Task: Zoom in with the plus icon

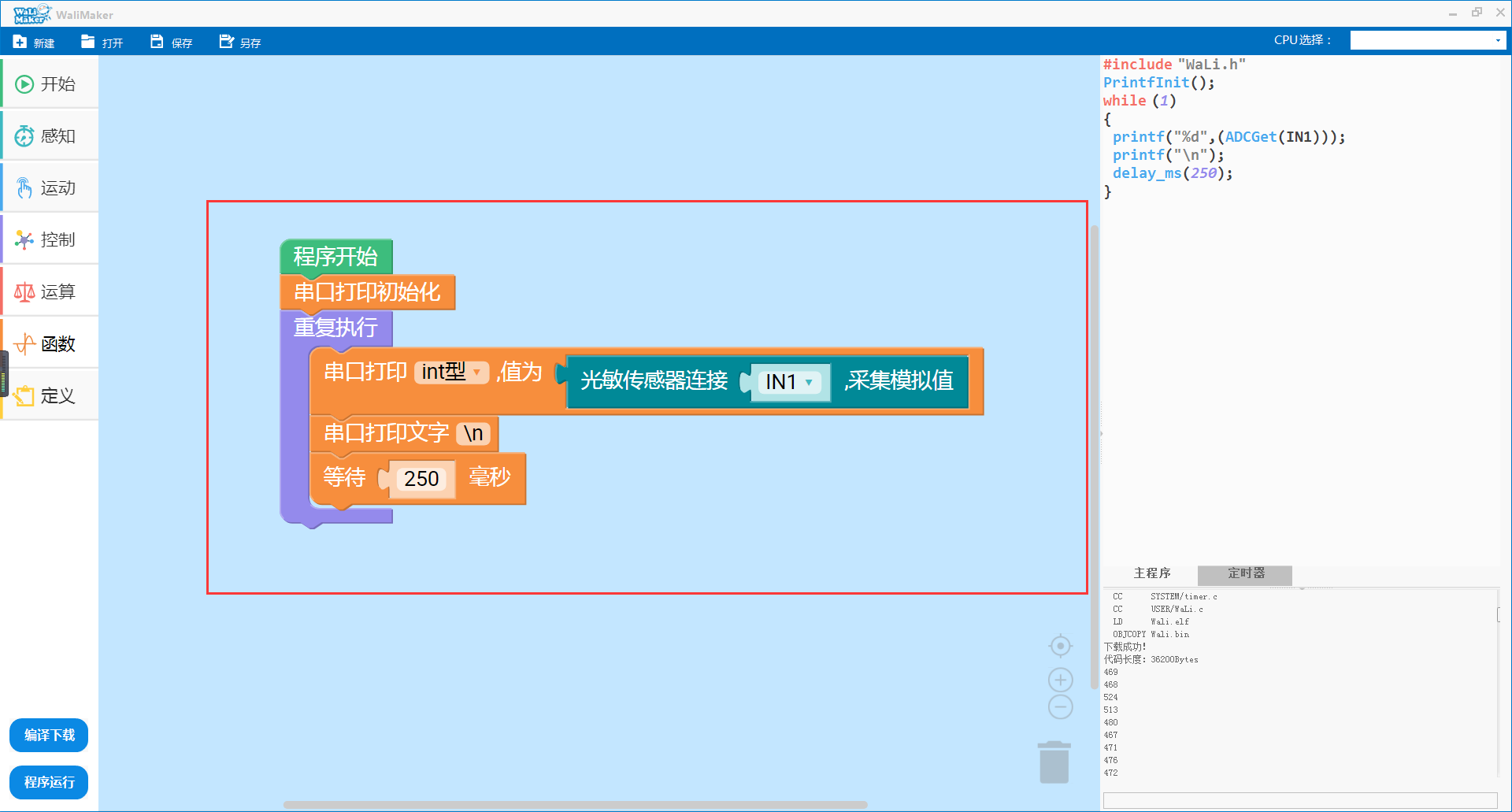Action: click(x=1061, y=680)
